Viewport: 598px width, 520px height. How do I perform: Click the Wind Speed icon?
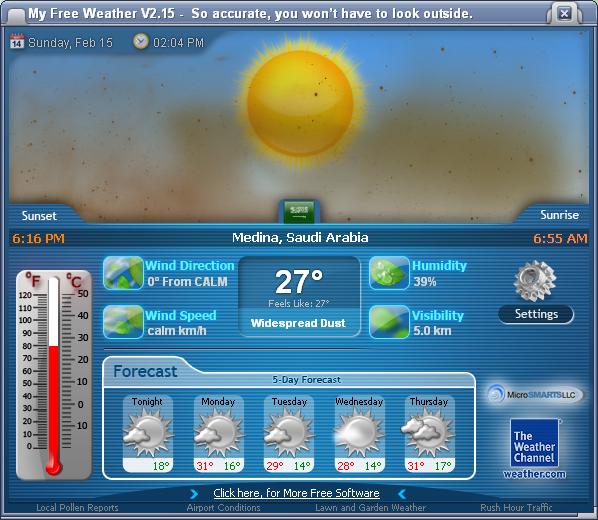pyautogui.click(x=123, y=322)
